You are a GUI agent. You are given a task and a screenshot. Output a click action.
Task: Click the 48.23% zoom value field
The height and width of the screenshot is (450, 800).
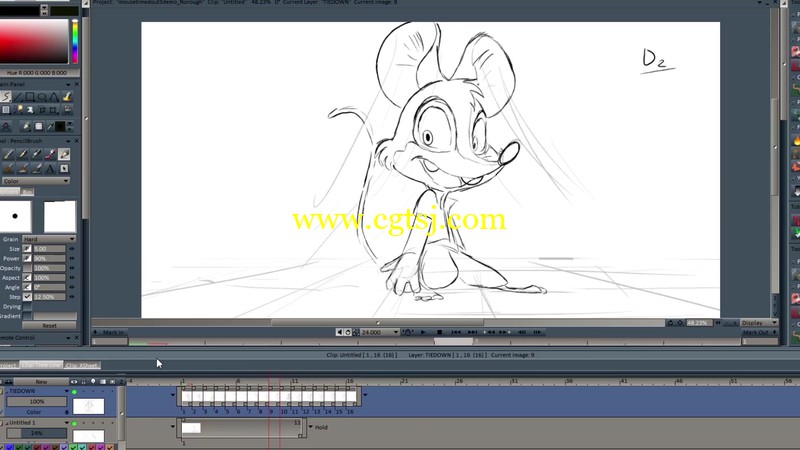(699, 323)
